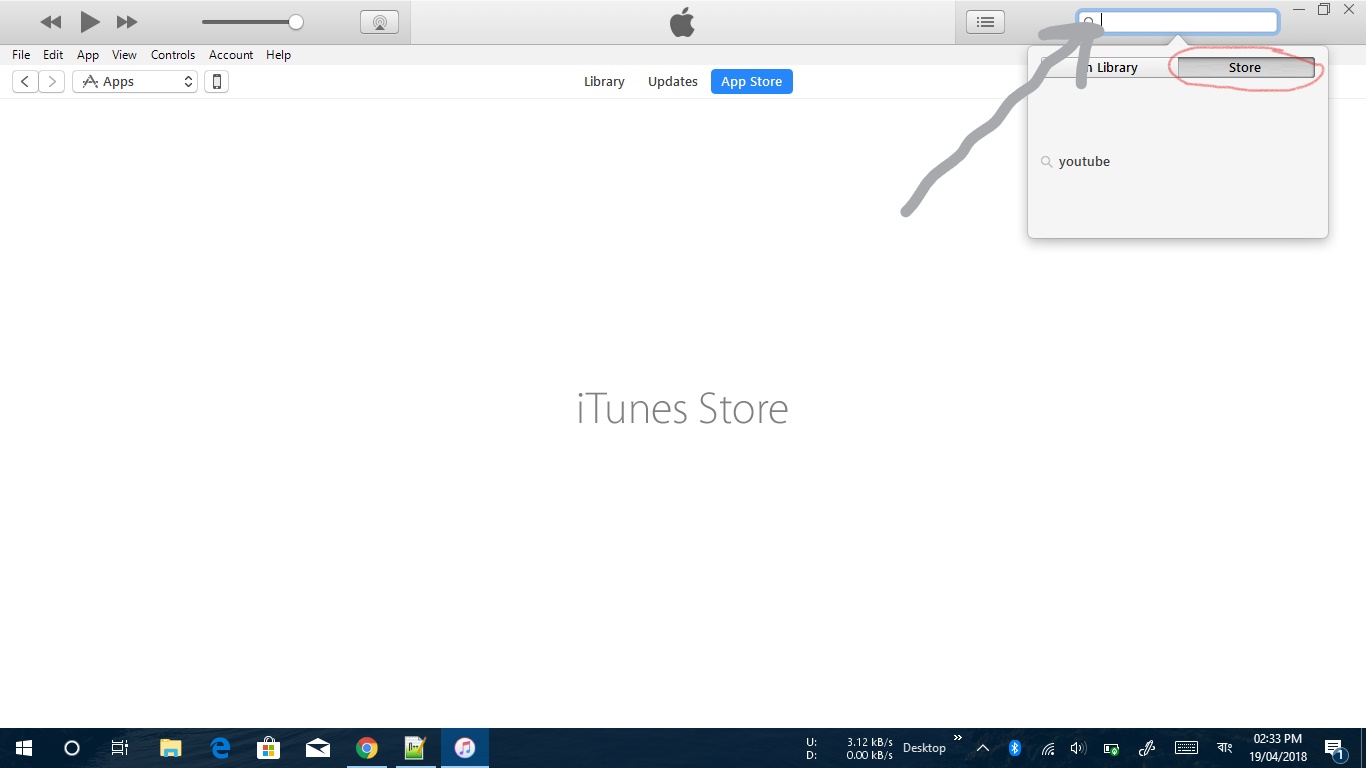Image resolution: width=1366 pixels, height=768 pixels.
Task: Select the In Library search scope
Action: [1109, 67]
